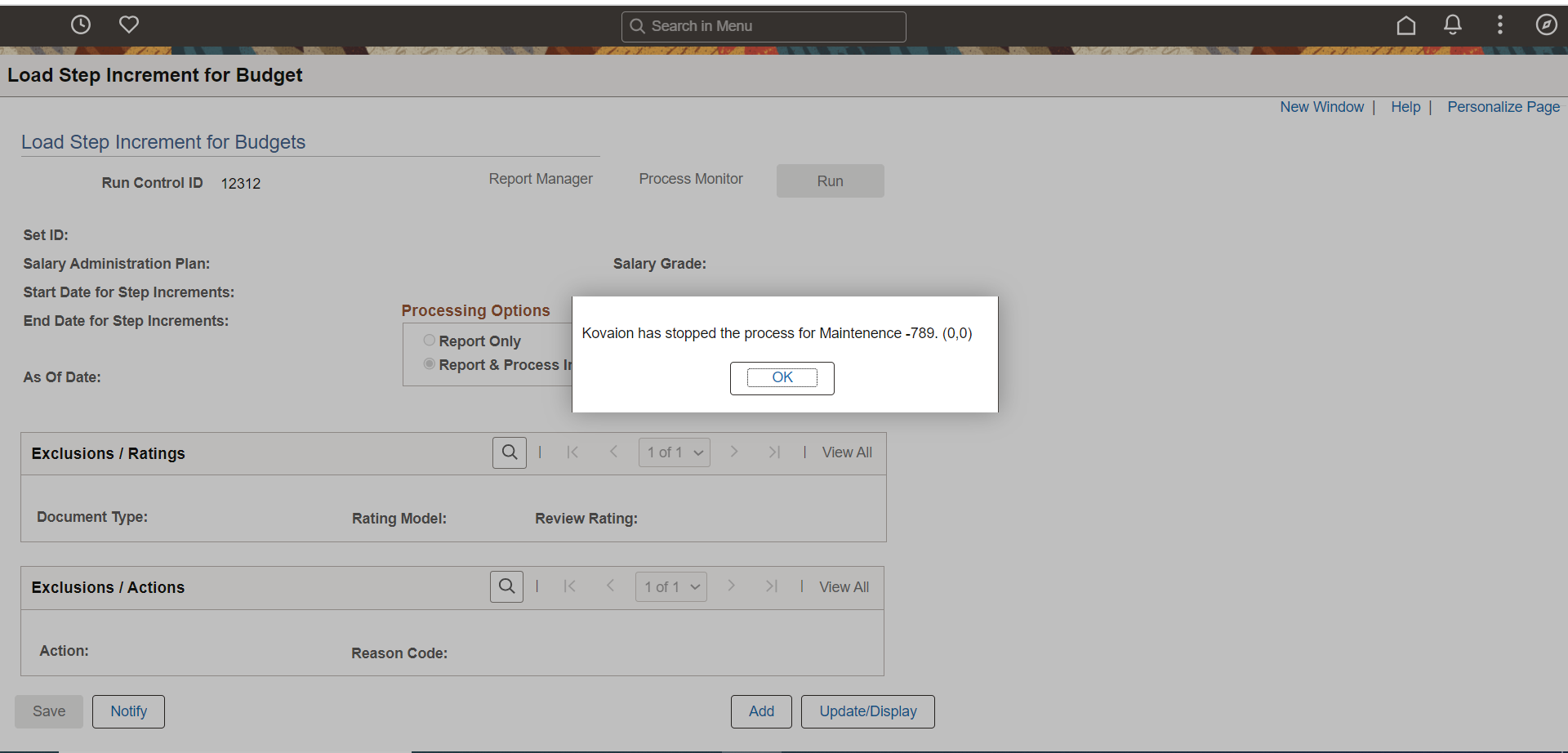Dismiss the Kovaion message with OK

(782, 377)
